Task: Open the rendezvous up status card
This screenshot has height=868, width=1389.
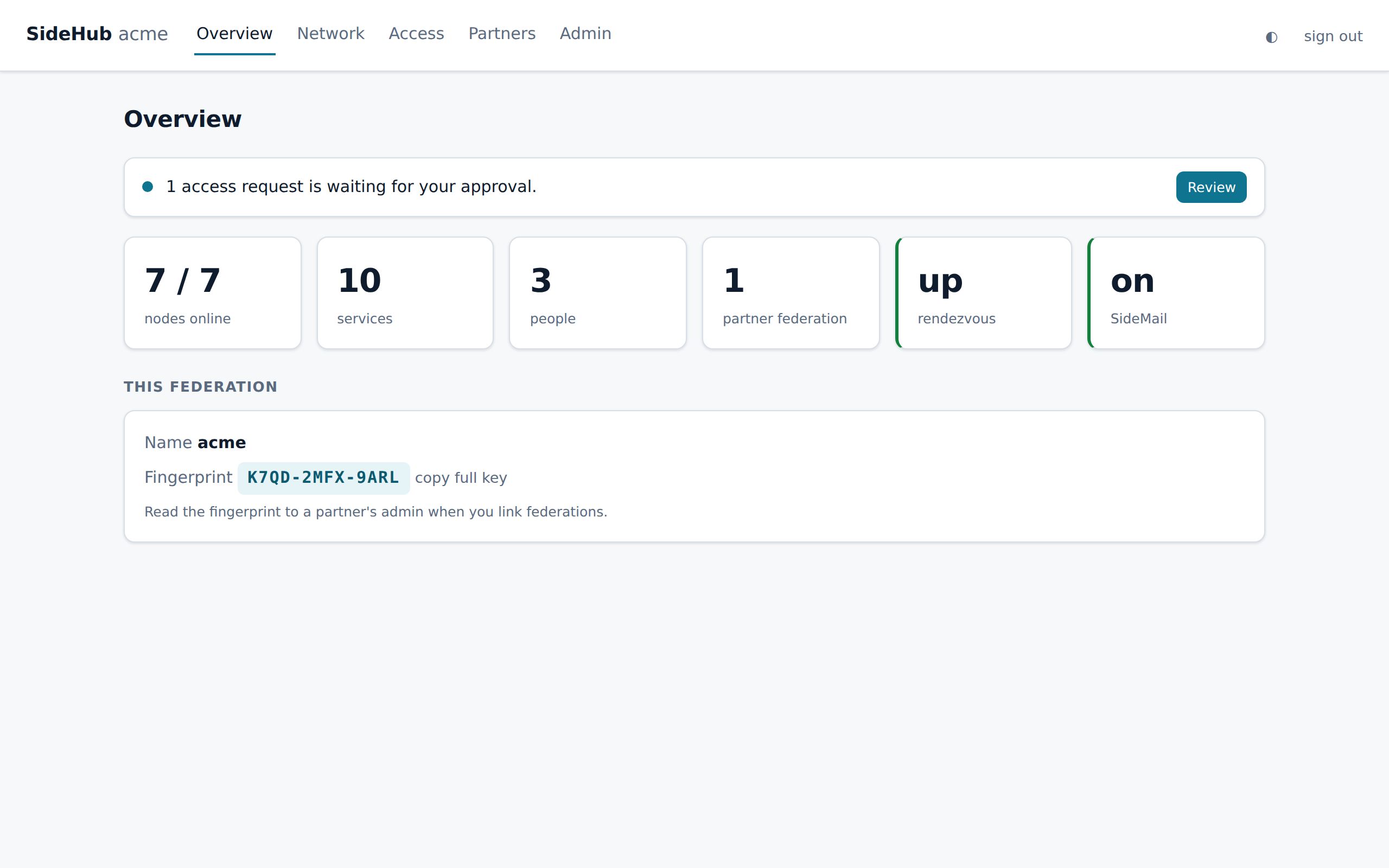Action: pos(983,293)
